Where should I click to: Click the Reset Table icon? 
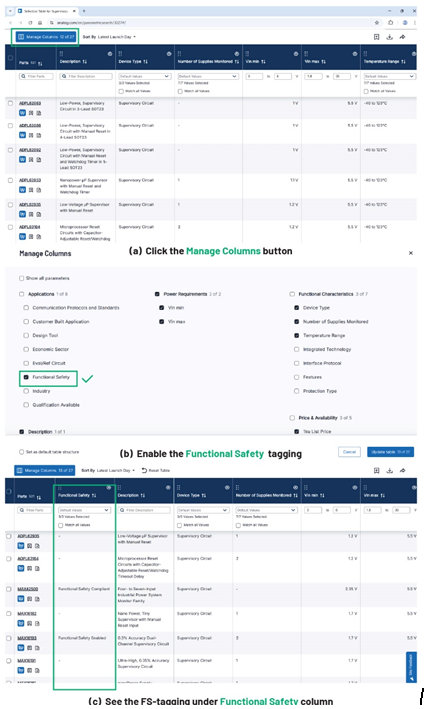click(144, 471)
